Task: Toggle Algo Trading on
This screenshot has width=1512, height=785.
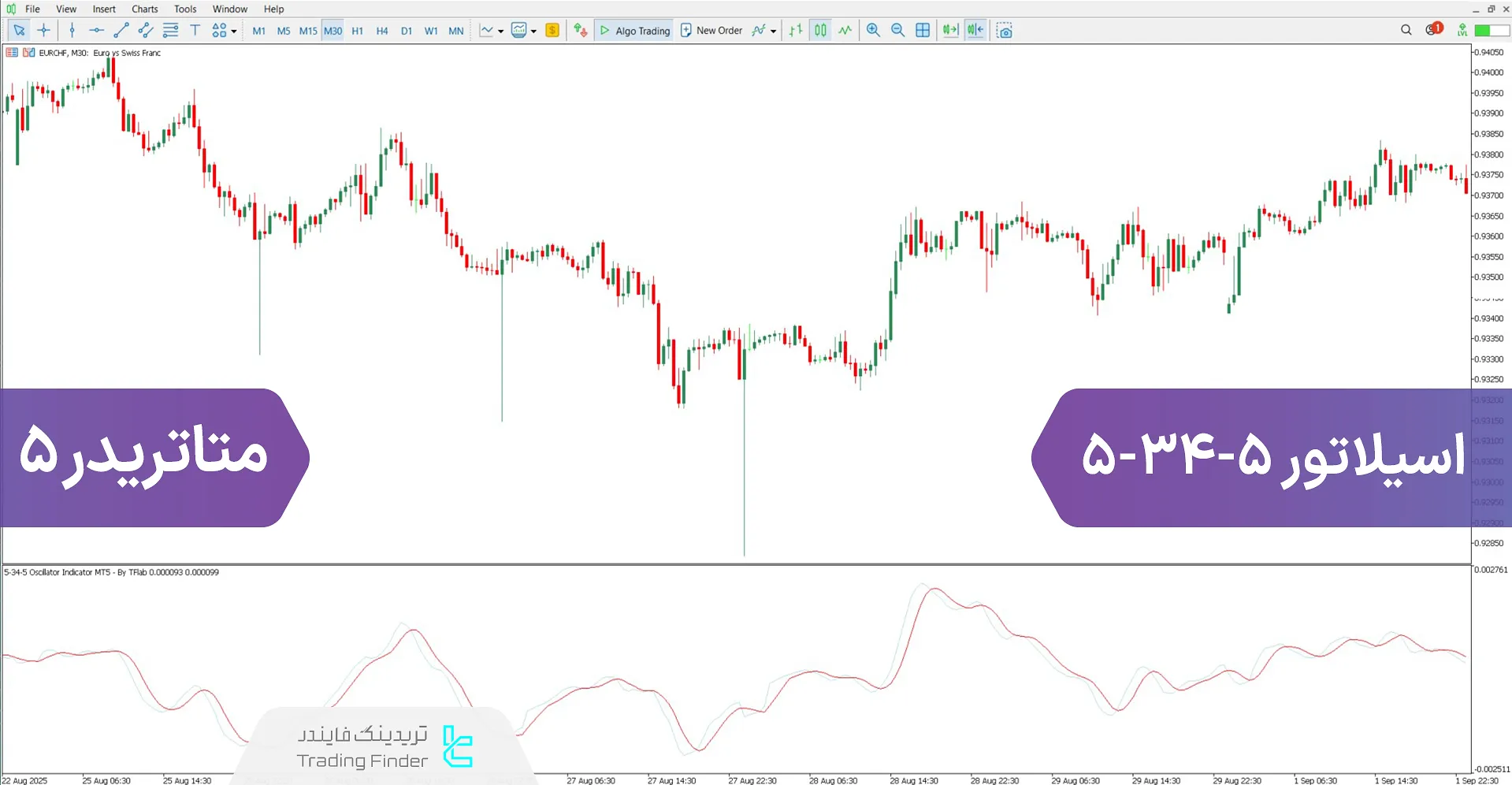Action: [x=634, y=31]
